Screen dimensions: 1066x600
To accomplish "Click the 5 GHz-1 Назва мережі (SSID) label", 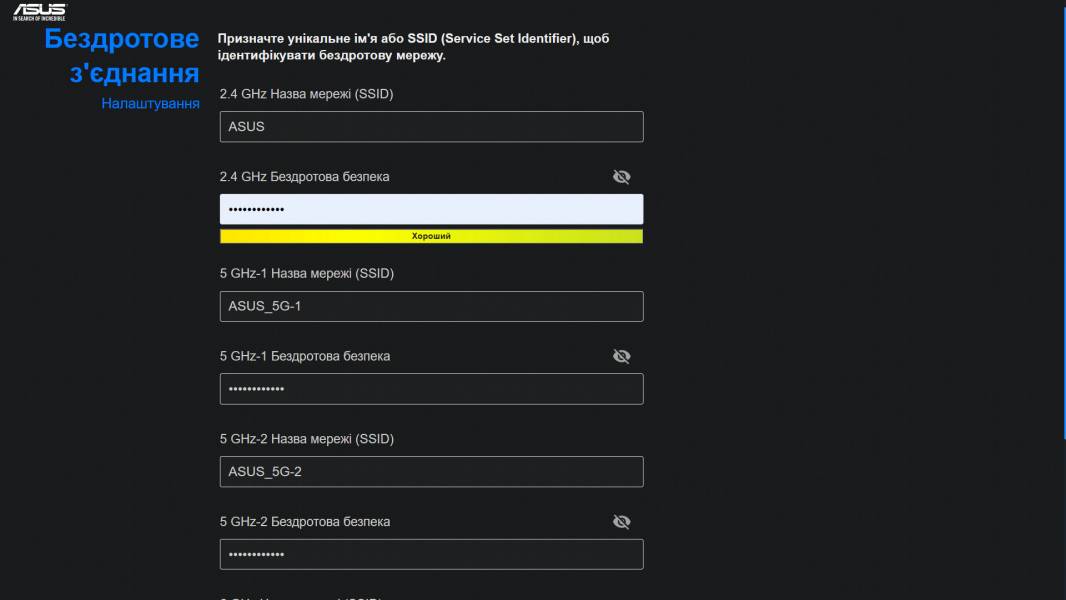I will tap(306, 273).
